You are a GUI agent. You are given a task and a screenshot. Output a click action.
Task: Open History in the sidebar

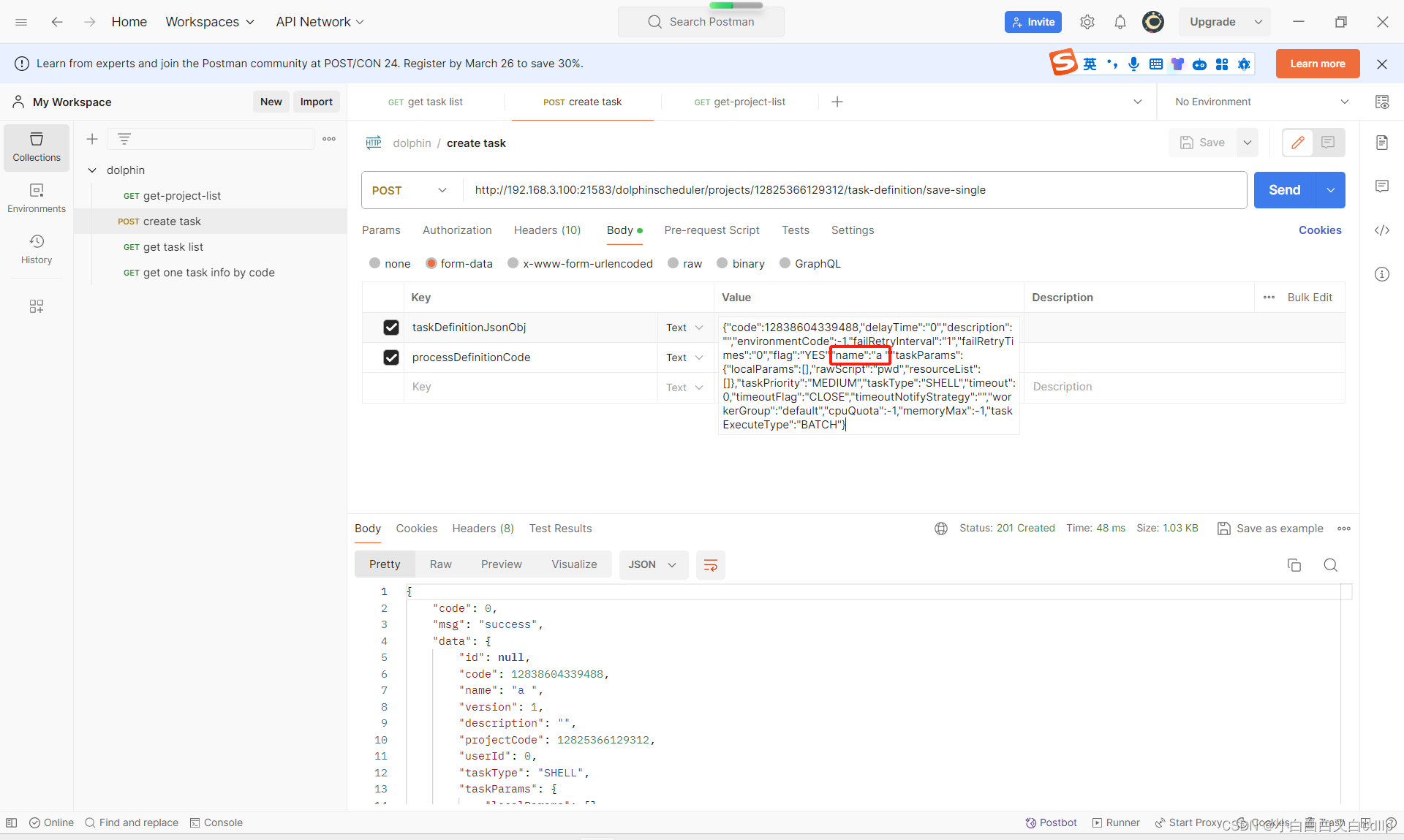point(37,249)
